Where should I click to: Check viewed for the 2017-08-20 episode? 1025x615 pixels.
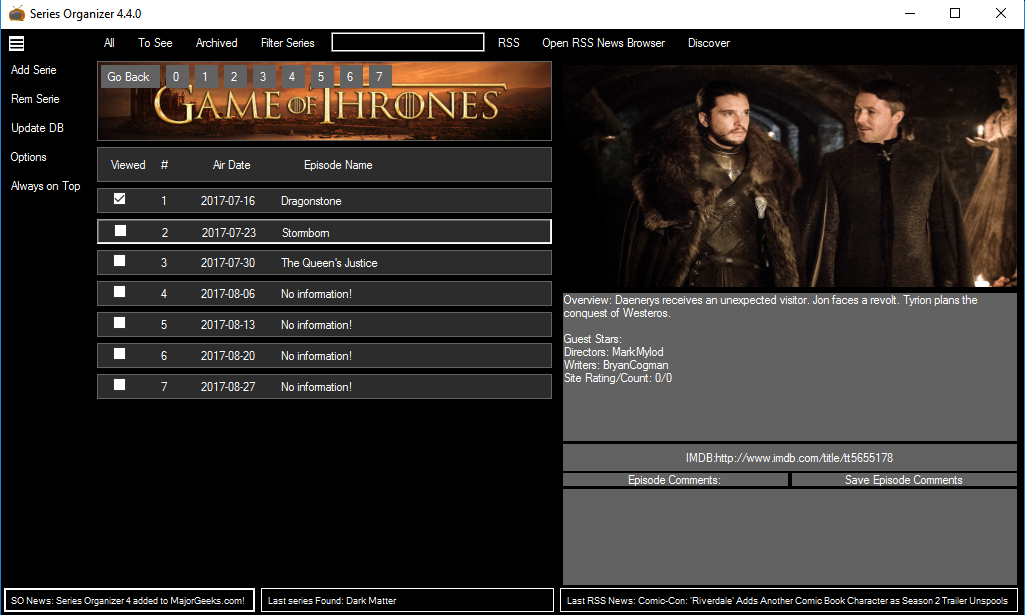point(120,354)
